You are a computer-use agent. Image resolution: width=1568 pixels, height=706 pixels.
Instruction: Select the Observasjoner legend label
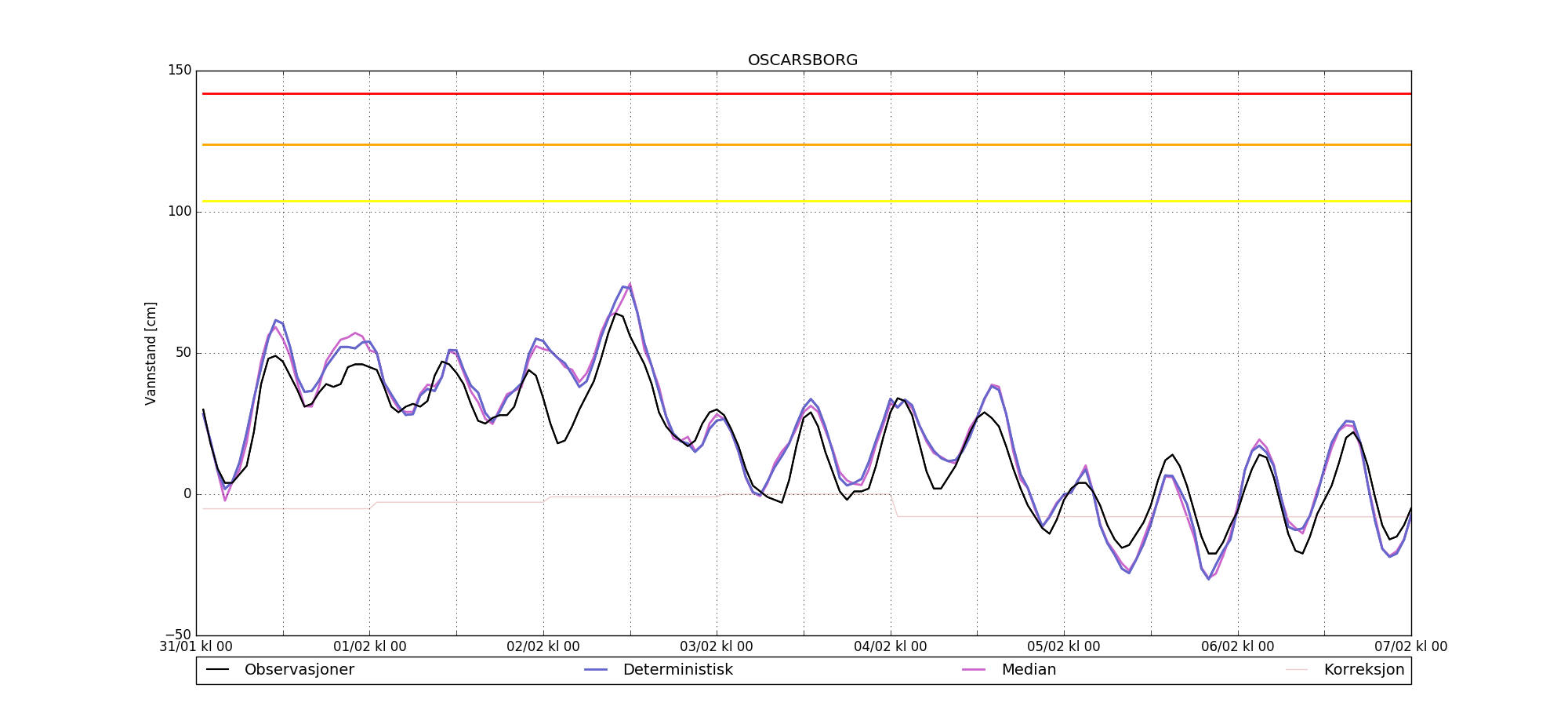tap(299, 670)
